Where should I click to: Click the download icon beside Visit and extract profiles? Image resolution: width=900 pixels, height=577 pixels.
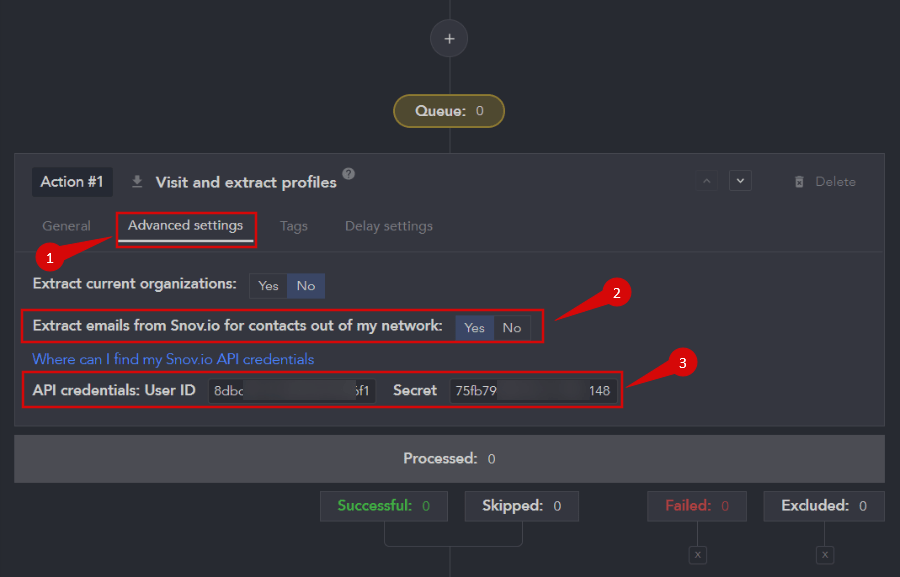coord(137,182)
